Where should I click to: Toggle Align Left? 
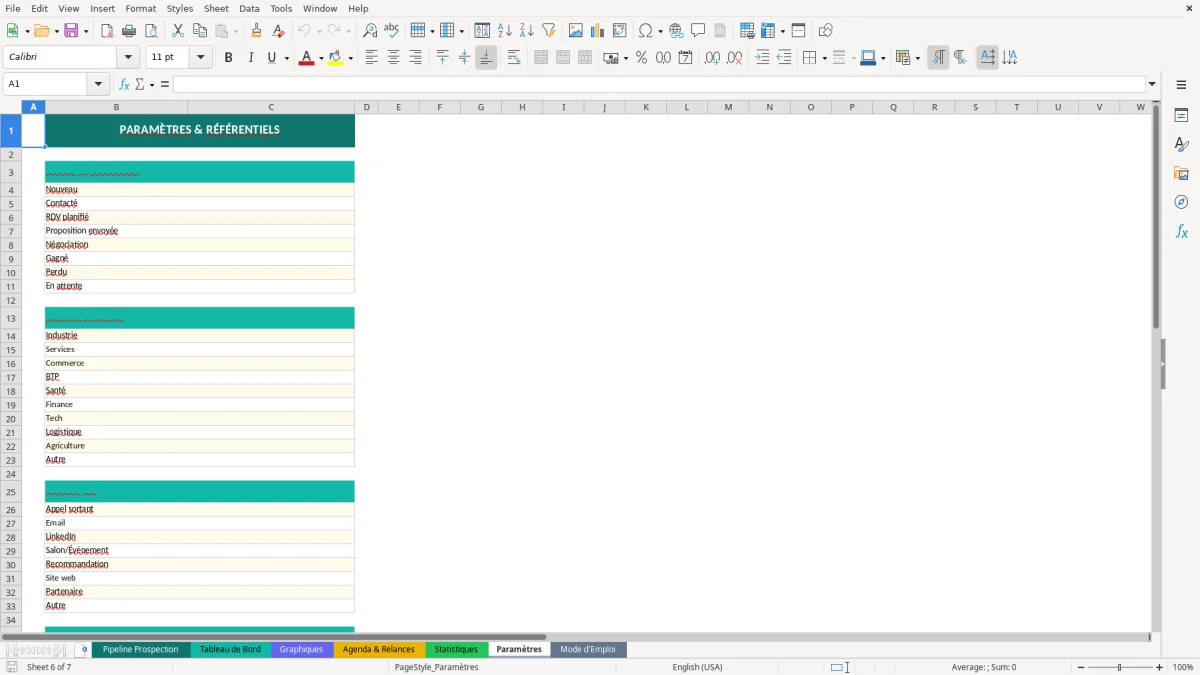point(371,58)
